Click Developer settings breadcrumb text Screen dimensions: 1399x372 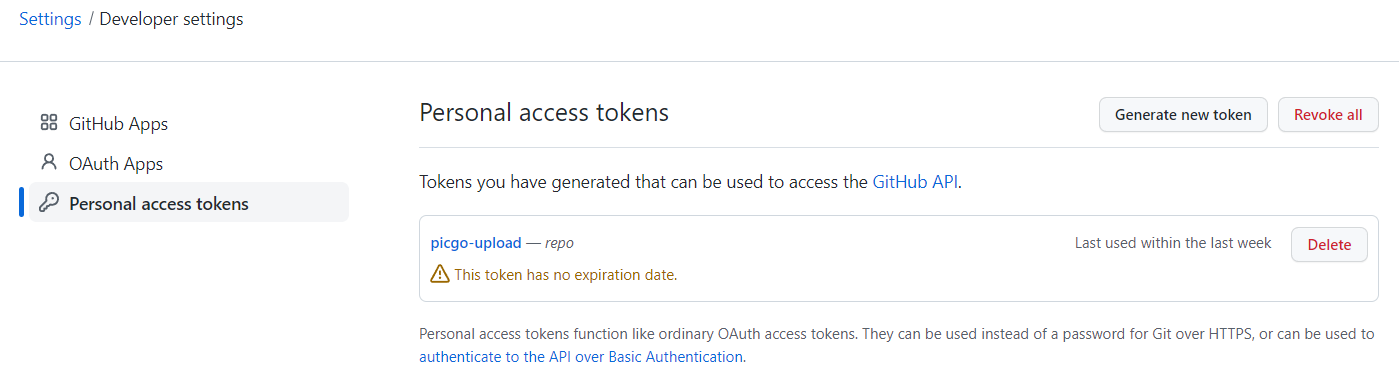tap(171, 19)
